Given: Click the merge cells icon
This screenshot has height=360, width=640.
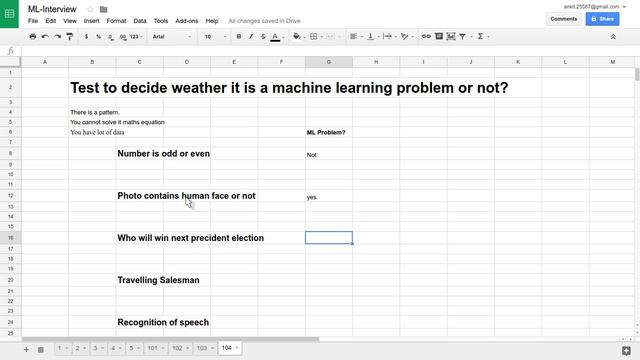Looking at the screenshot, I should (x=330, y=37).
